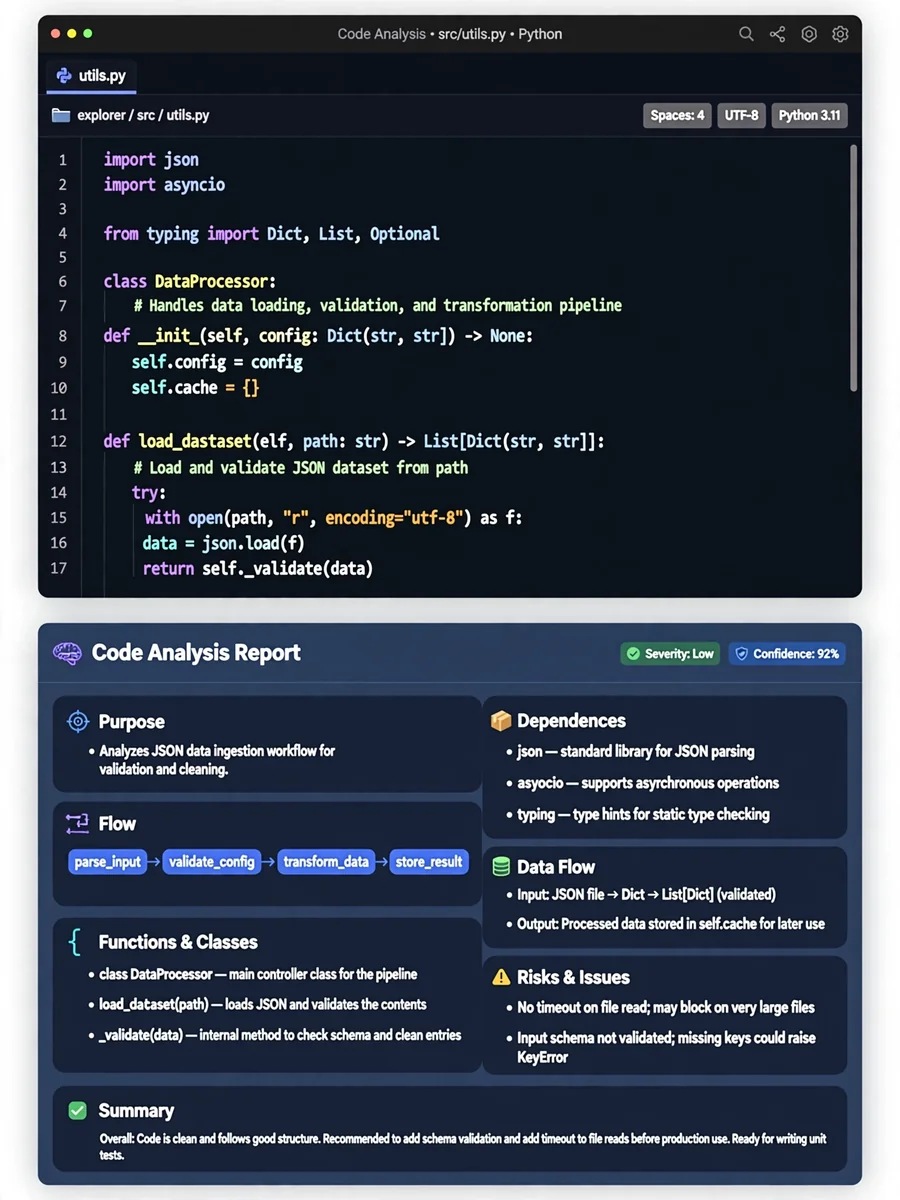Viewport: 900px width, 1200px height.
Task: Click the 'from typing import Dict, List, Optional' line
Action: (271, 234)
